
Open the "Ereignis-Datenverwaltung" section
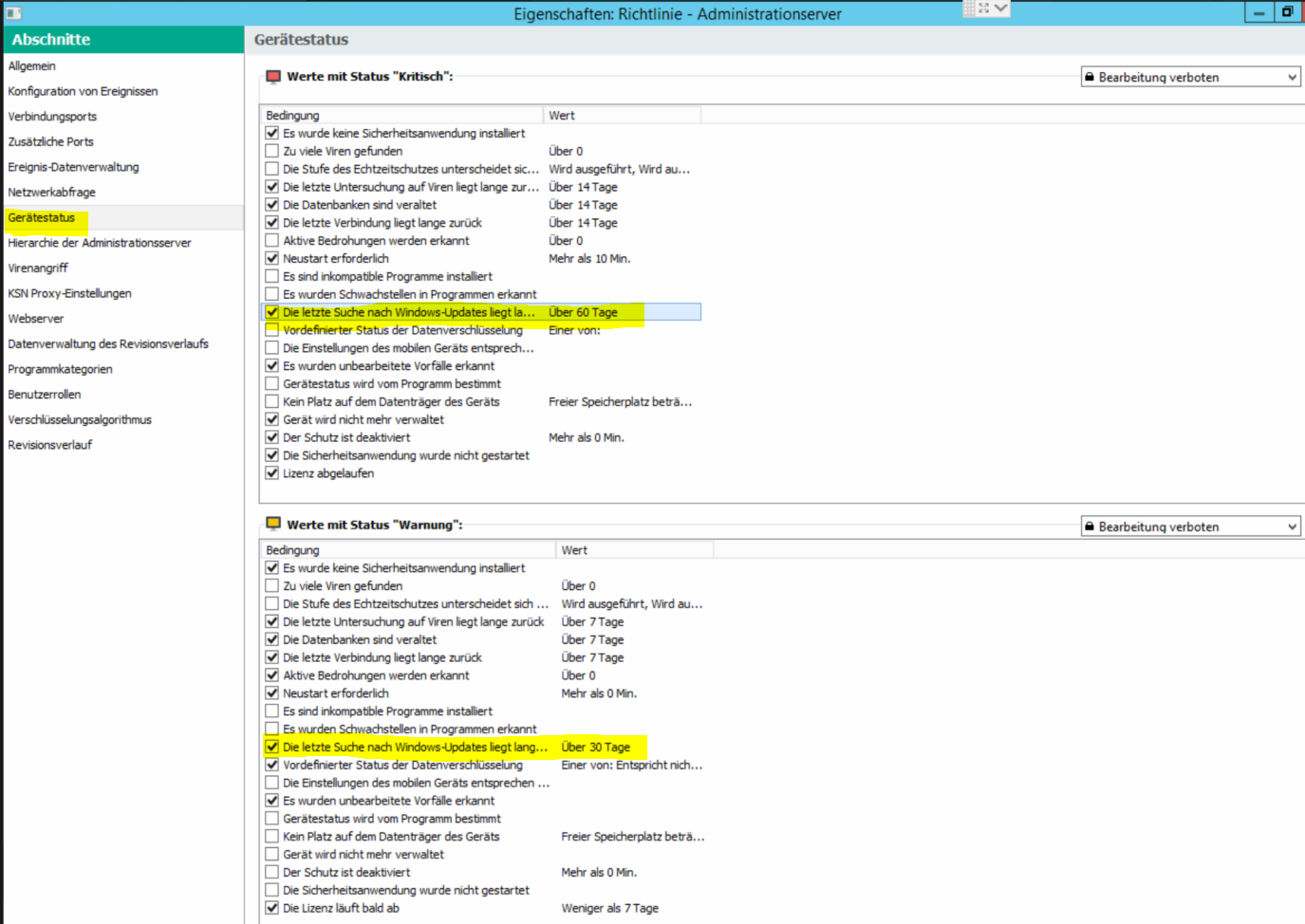(x=74, y=167)
